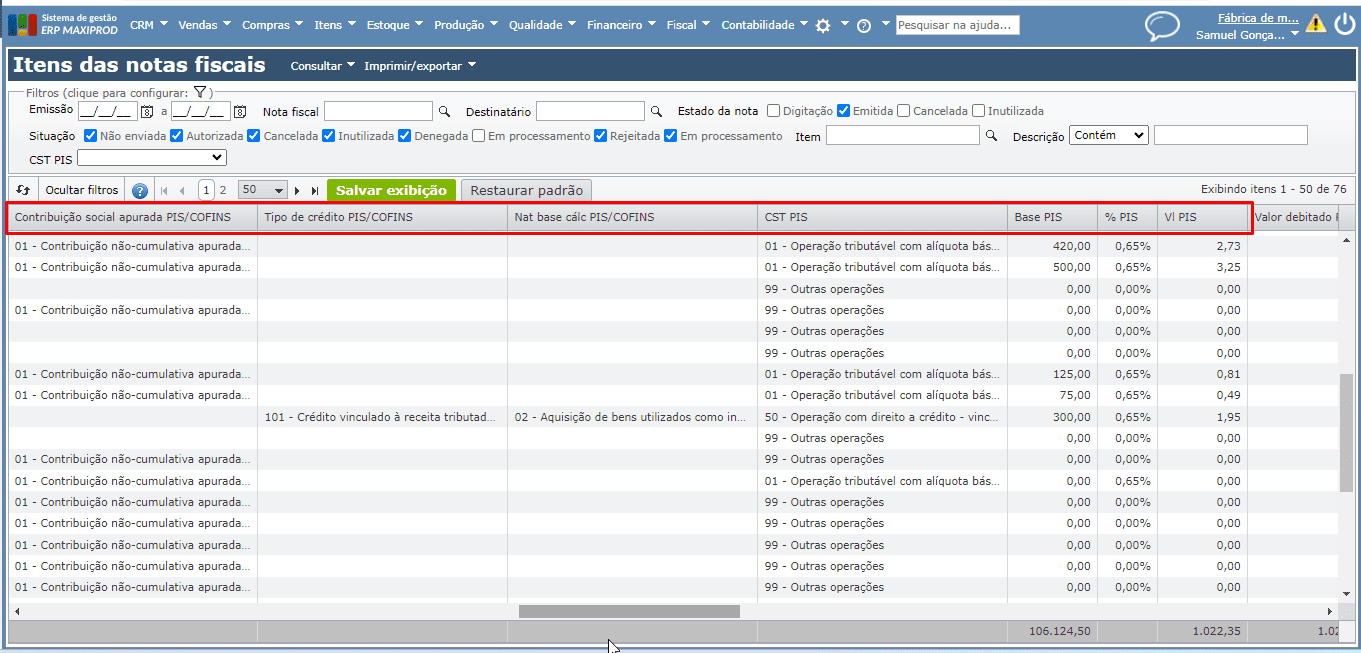This screenshot has height=653, width=1361.
Task: Open the page size 50 dropdown
Action: coord(263,190)
